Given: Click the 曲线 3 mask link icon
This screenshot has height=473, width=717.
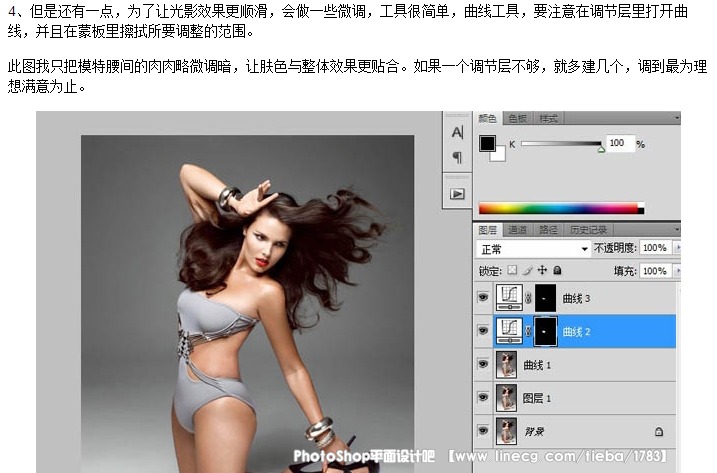Looking at the screenshot, I should click(528, 298).
